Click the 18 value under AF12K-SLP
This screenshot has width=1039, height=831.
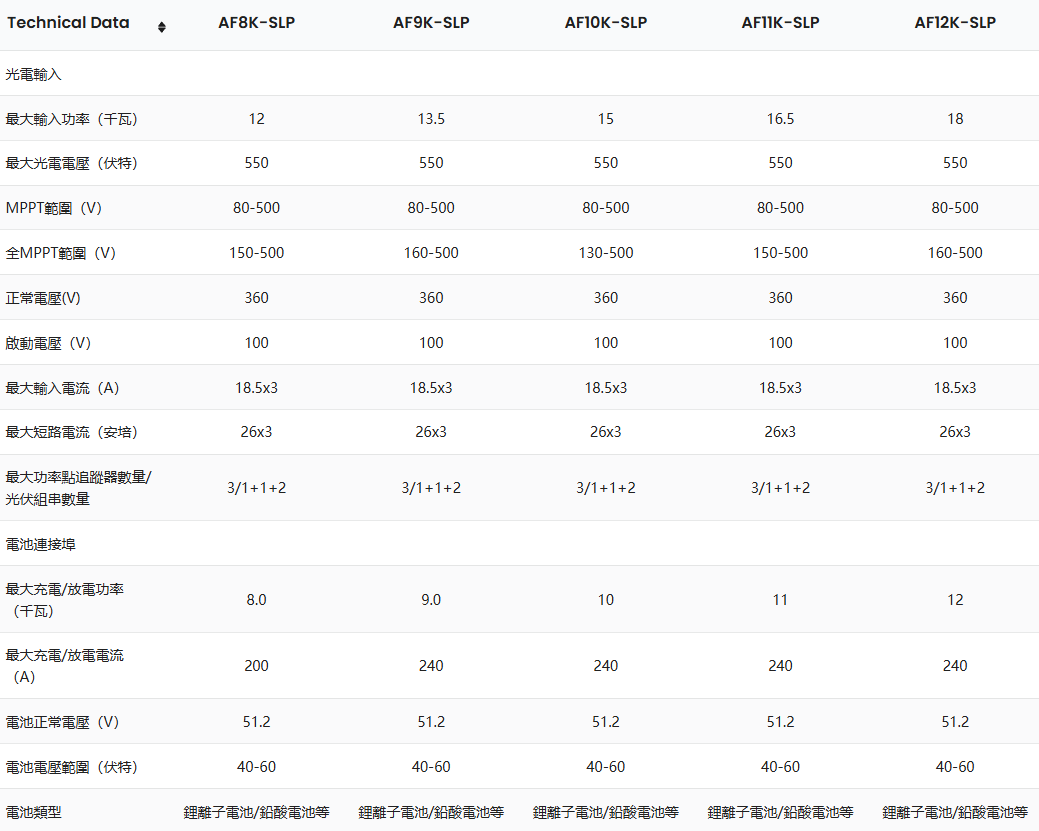(x=955, y=119)
